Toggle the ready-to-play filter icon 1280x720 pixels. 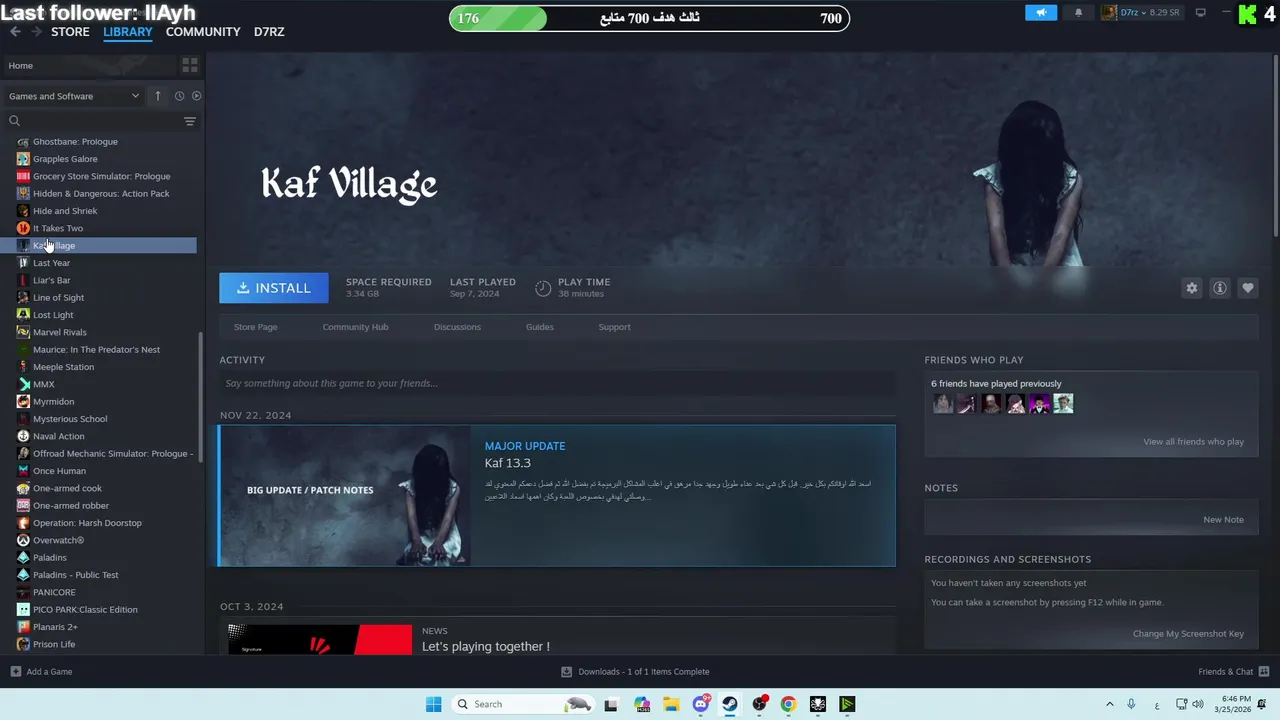pyautogui.click(x=196, y=96)
